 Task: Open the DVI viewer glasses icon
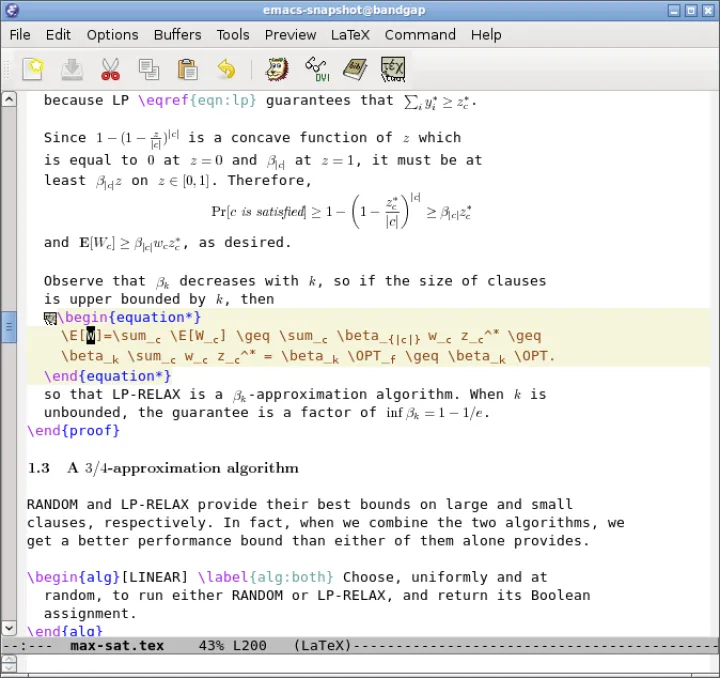(317, 69)
